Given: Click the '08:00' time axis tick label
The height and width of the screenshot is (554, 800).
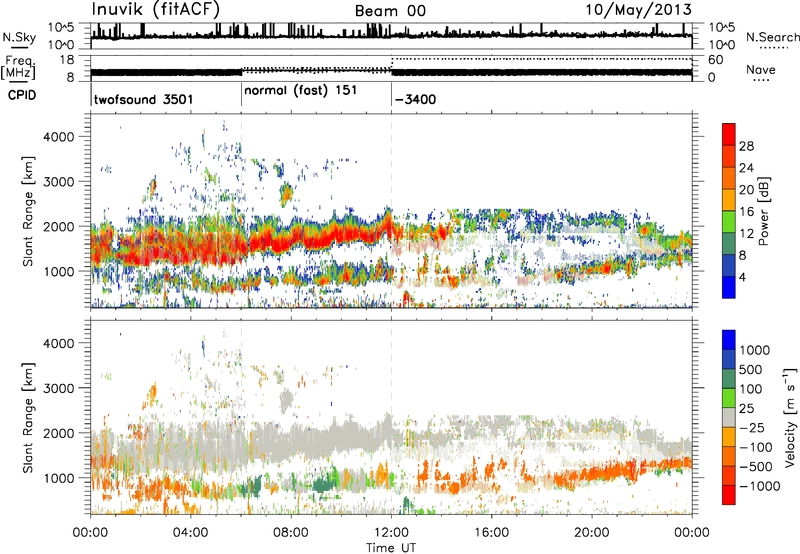Looking at the screenshot, I should [x=291, y=533].
